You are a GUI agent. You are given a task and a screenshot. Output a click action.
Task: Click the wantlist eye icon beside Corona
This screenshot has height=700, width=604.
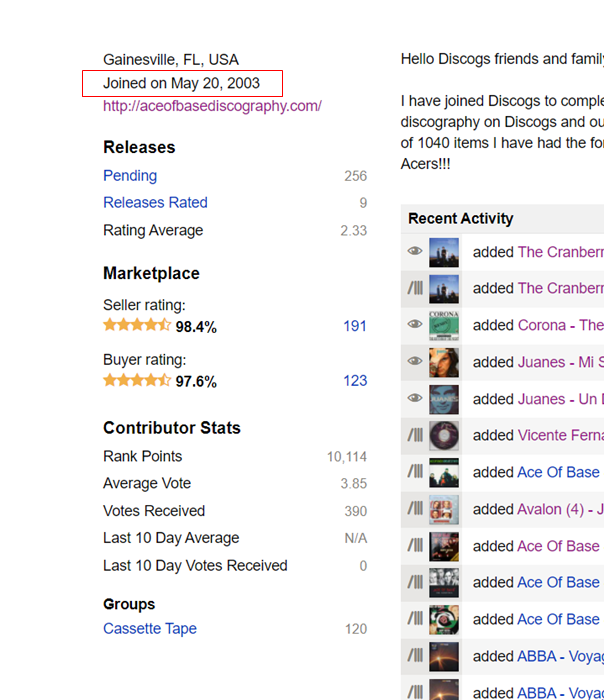415,325
